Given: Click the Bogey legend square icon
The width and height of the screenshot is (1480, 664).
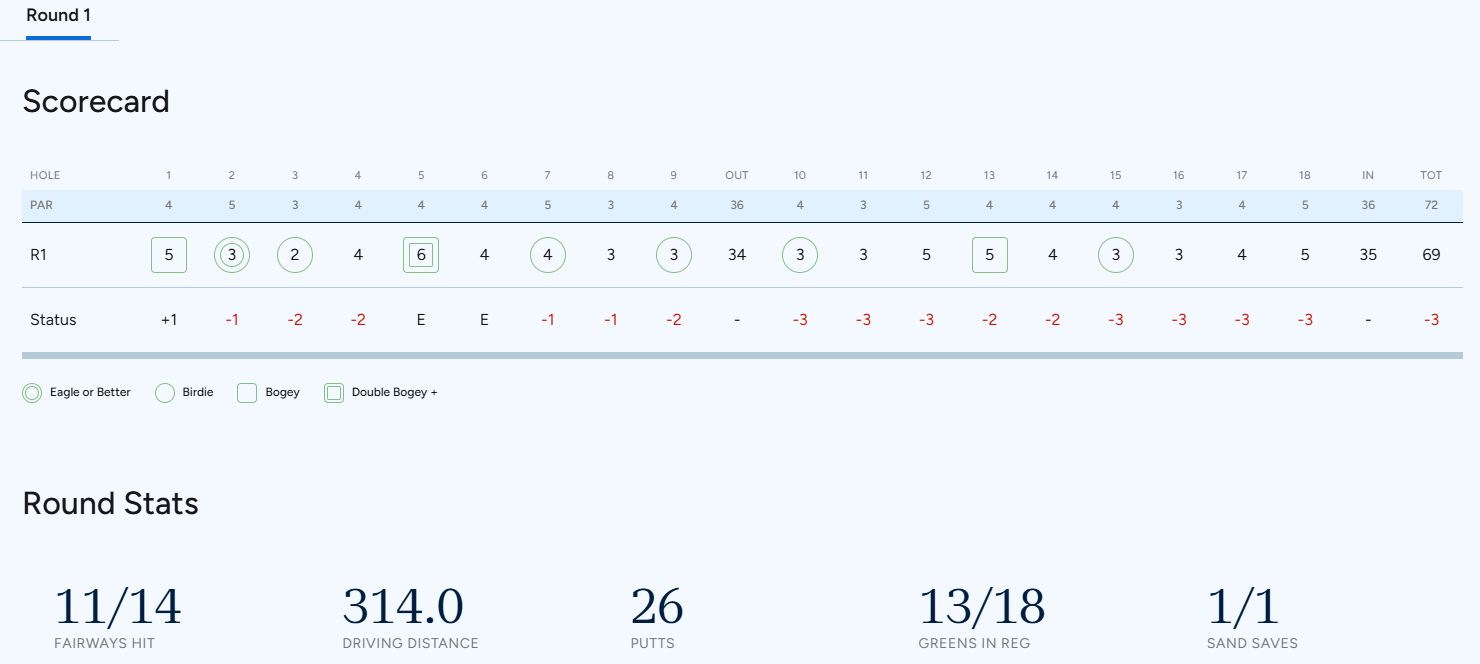Looking at the screenshot, I should [247, 393].
